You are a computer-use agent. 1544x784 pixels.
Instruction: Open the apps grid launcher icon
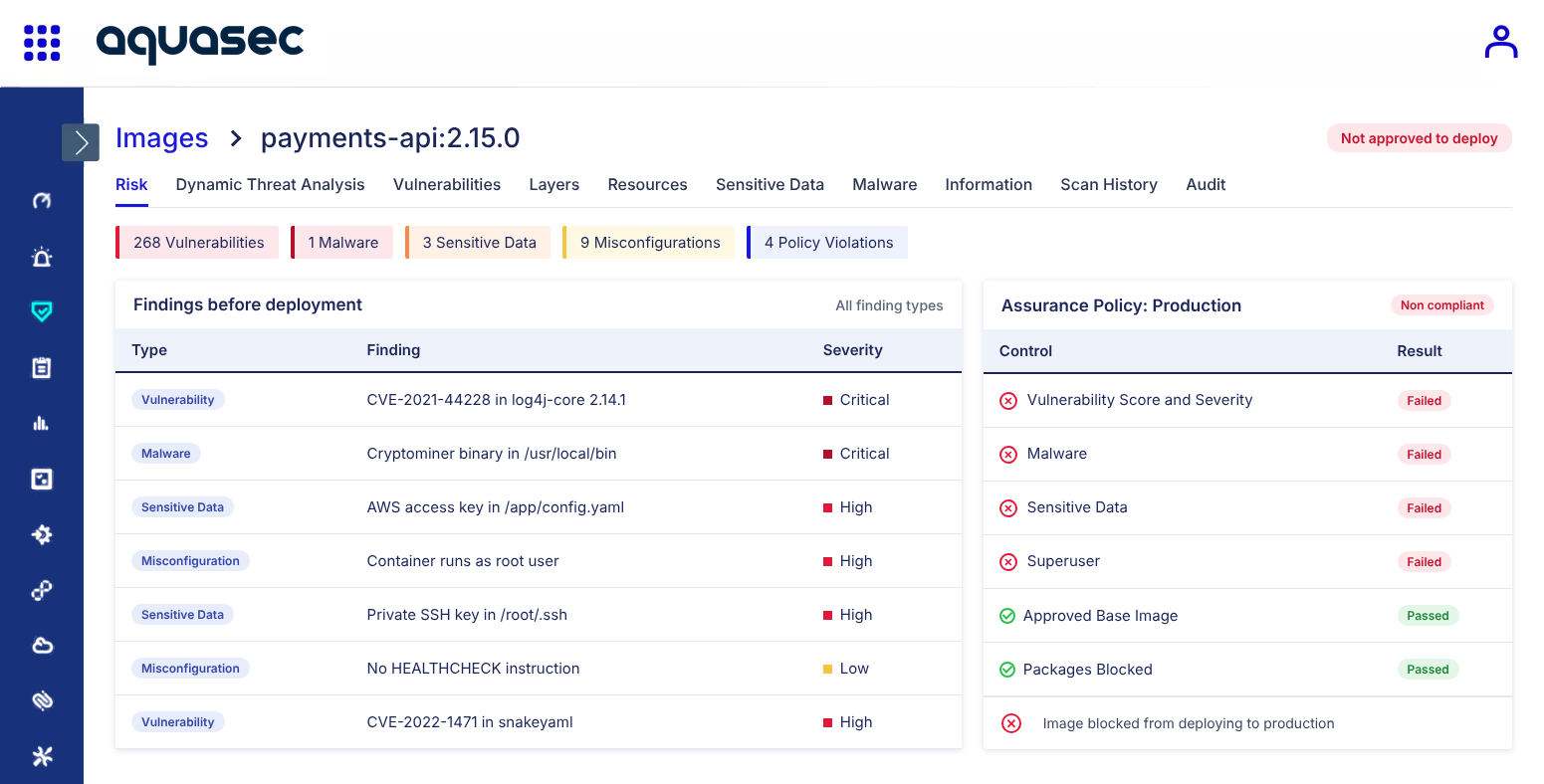point(42,43)
